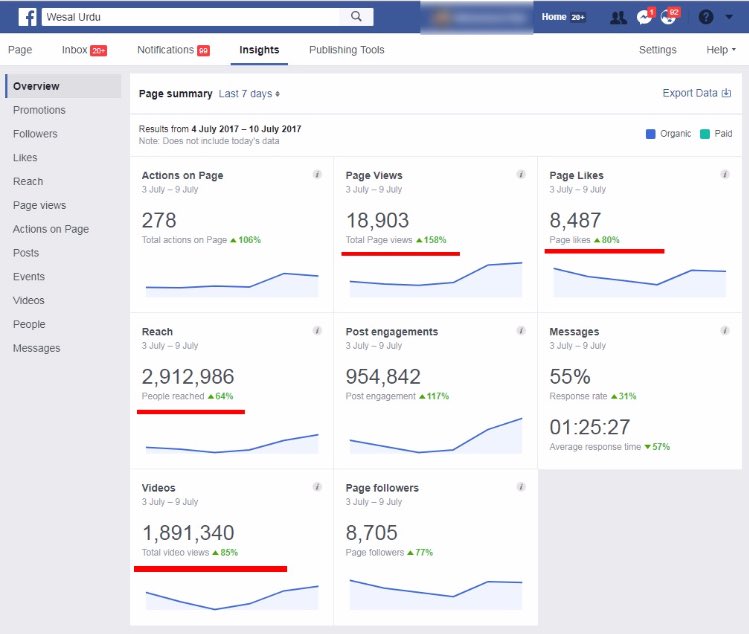Image resolution: width=749 pixels, height=634 pixels.
Task: Click the blue Organic legend swatch
Action: click(x=651, y=133)
